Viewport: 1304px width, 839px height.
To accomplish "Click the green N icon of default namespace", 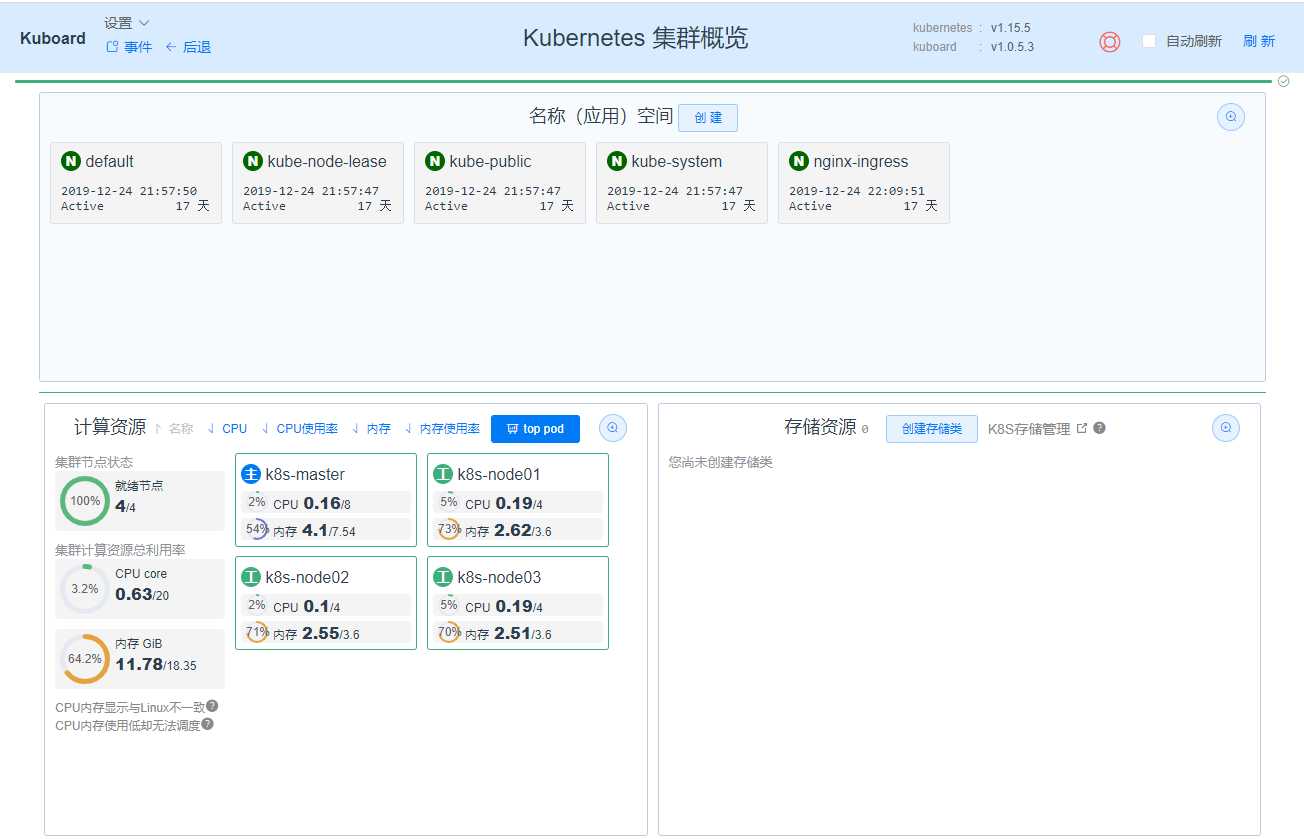I will click(71, 161).
